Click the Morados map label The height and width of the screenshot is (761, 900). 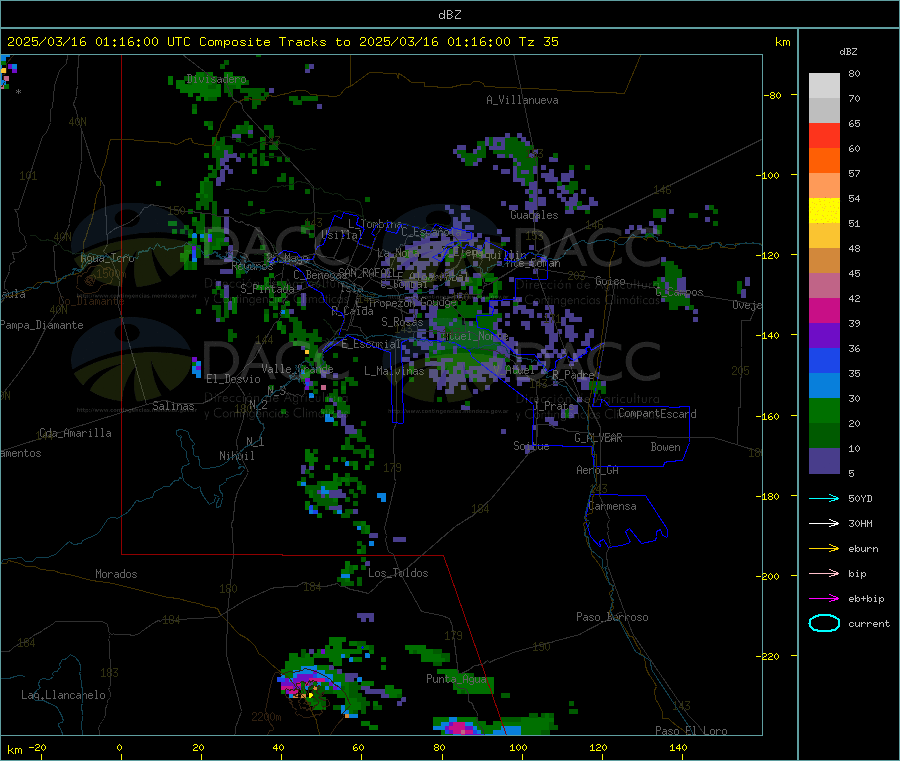coord(117,574)
